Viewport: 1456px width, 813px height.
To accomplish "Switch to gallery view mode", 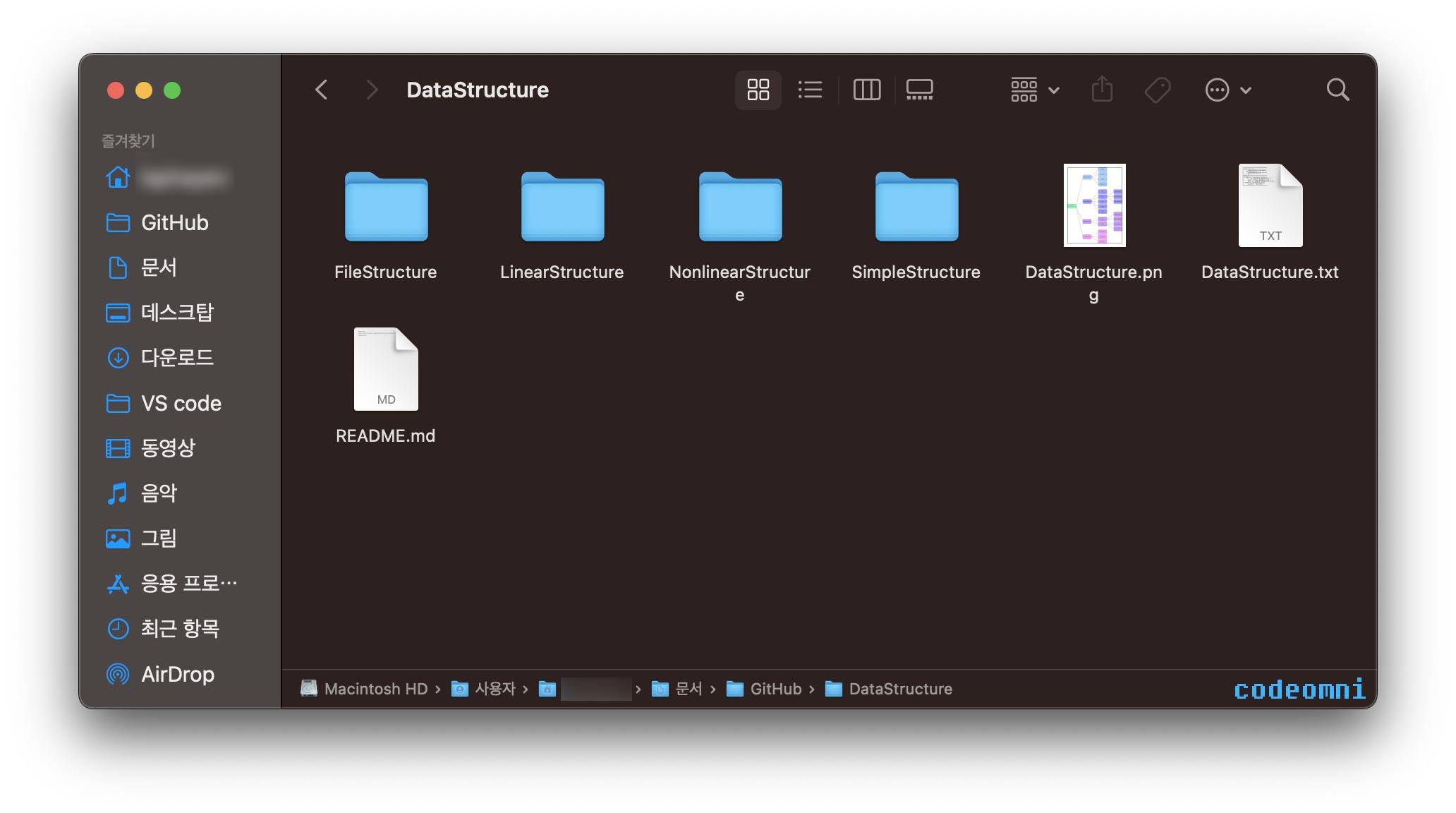I will point(919,90).
